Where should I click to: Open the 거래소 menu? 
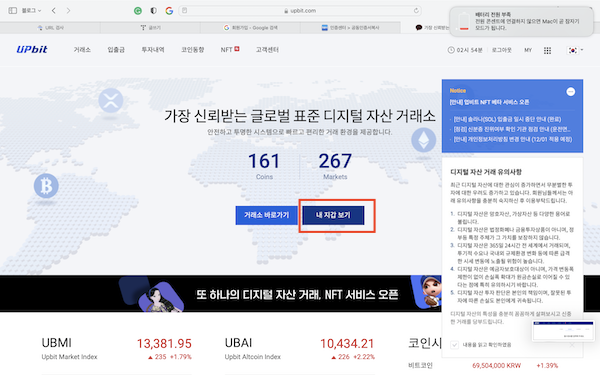click(82, 50)
